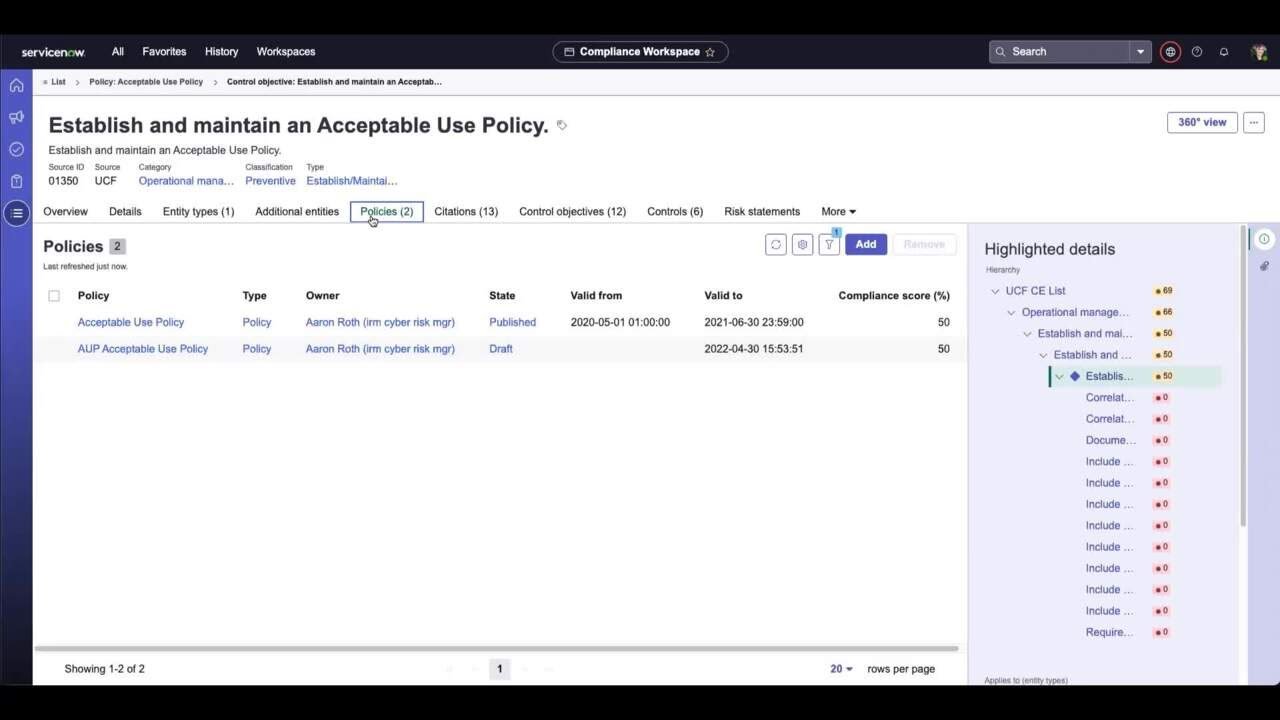Select the Require... hierarchy item
This screenshot has height=720, width=1280.
click(1110, 632)
